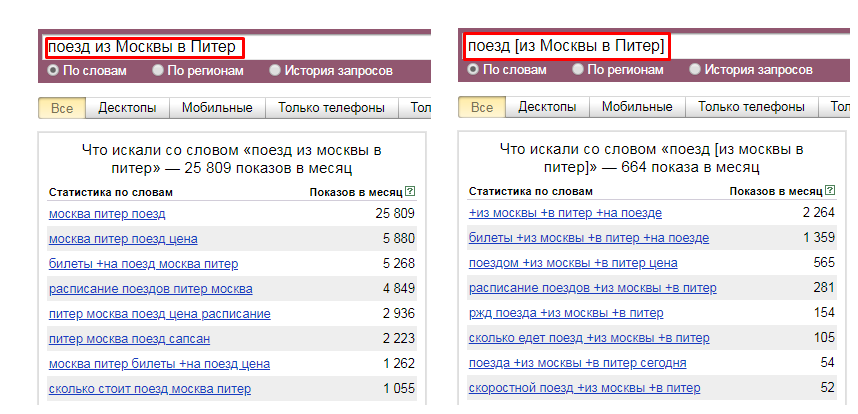Click the value '281' in right table
Image resolution: width=858 pixels, height=414 pixels.
(x=824, y=287)
